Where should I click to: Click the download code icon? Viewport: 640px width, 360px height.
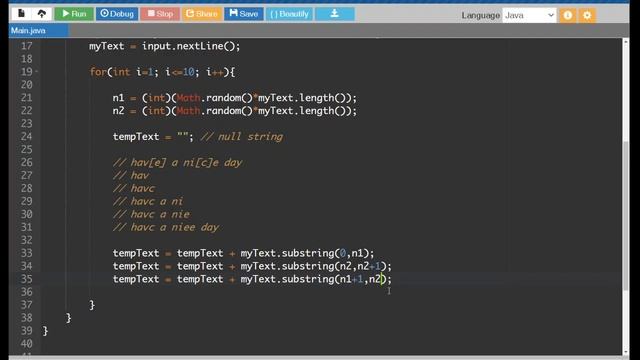pos(335,14)
